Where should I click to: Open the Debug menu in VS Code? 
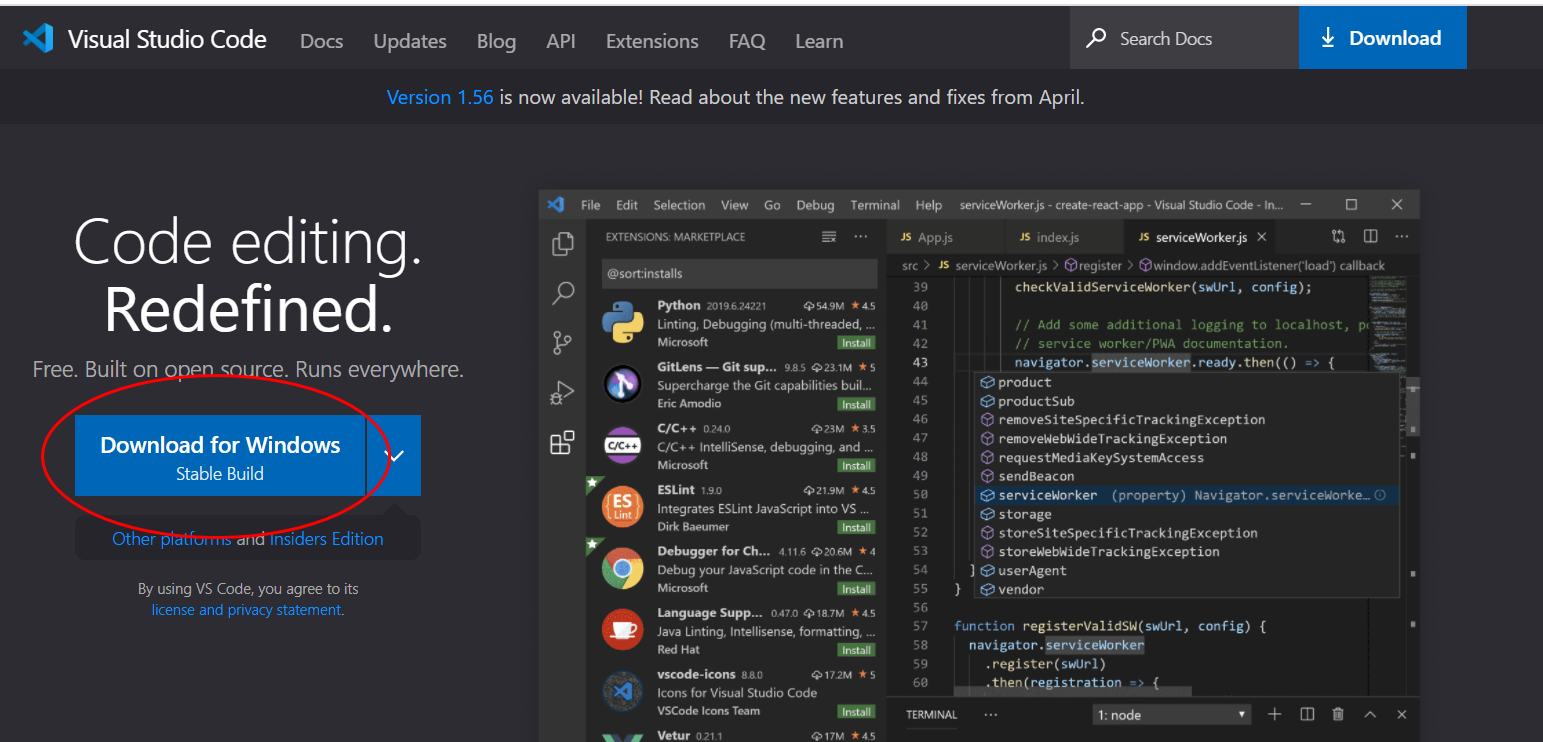click(815, 205)
